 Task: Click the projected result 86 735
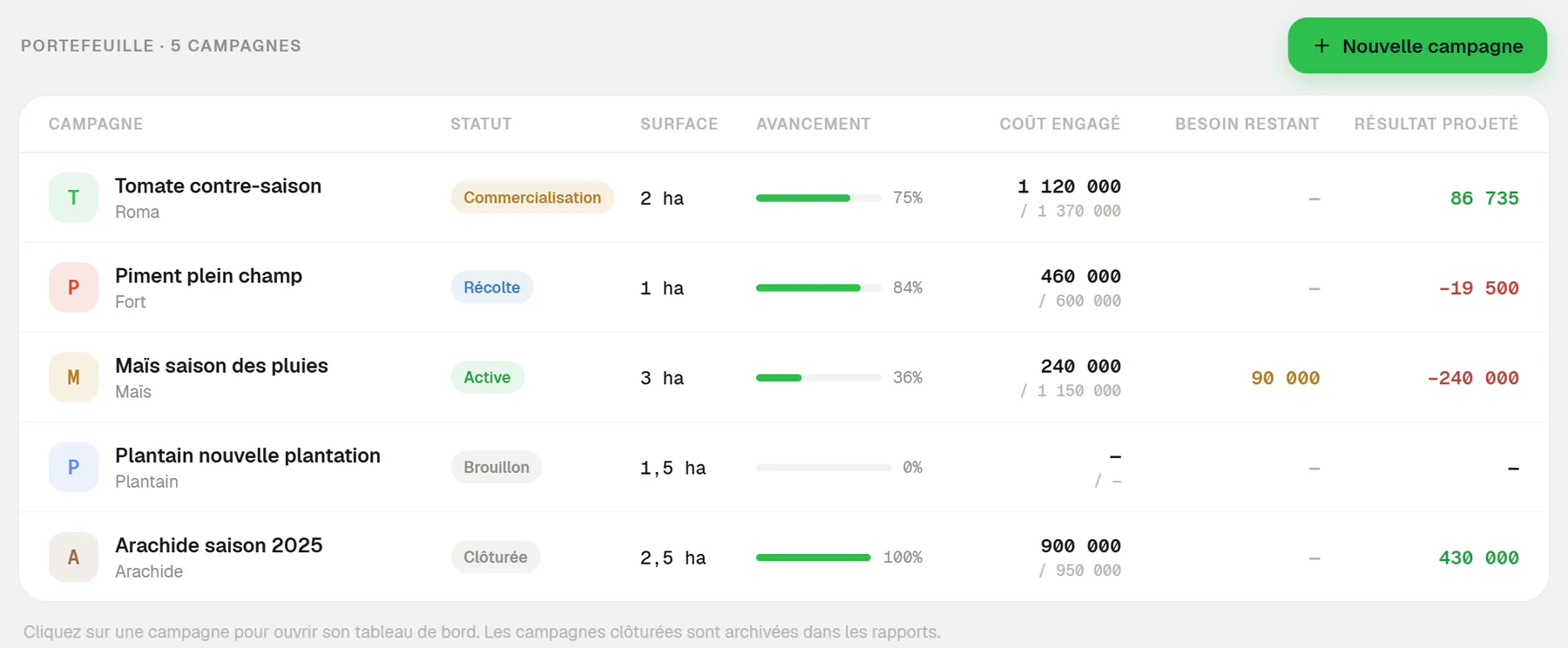[1484, 198]
